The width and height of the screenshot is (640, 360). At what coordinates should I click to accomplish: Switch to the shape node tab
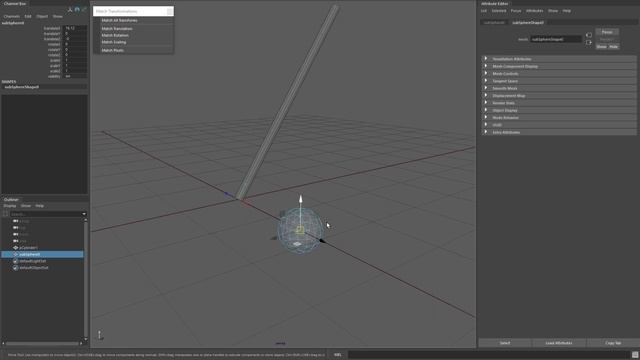point(528,23)
